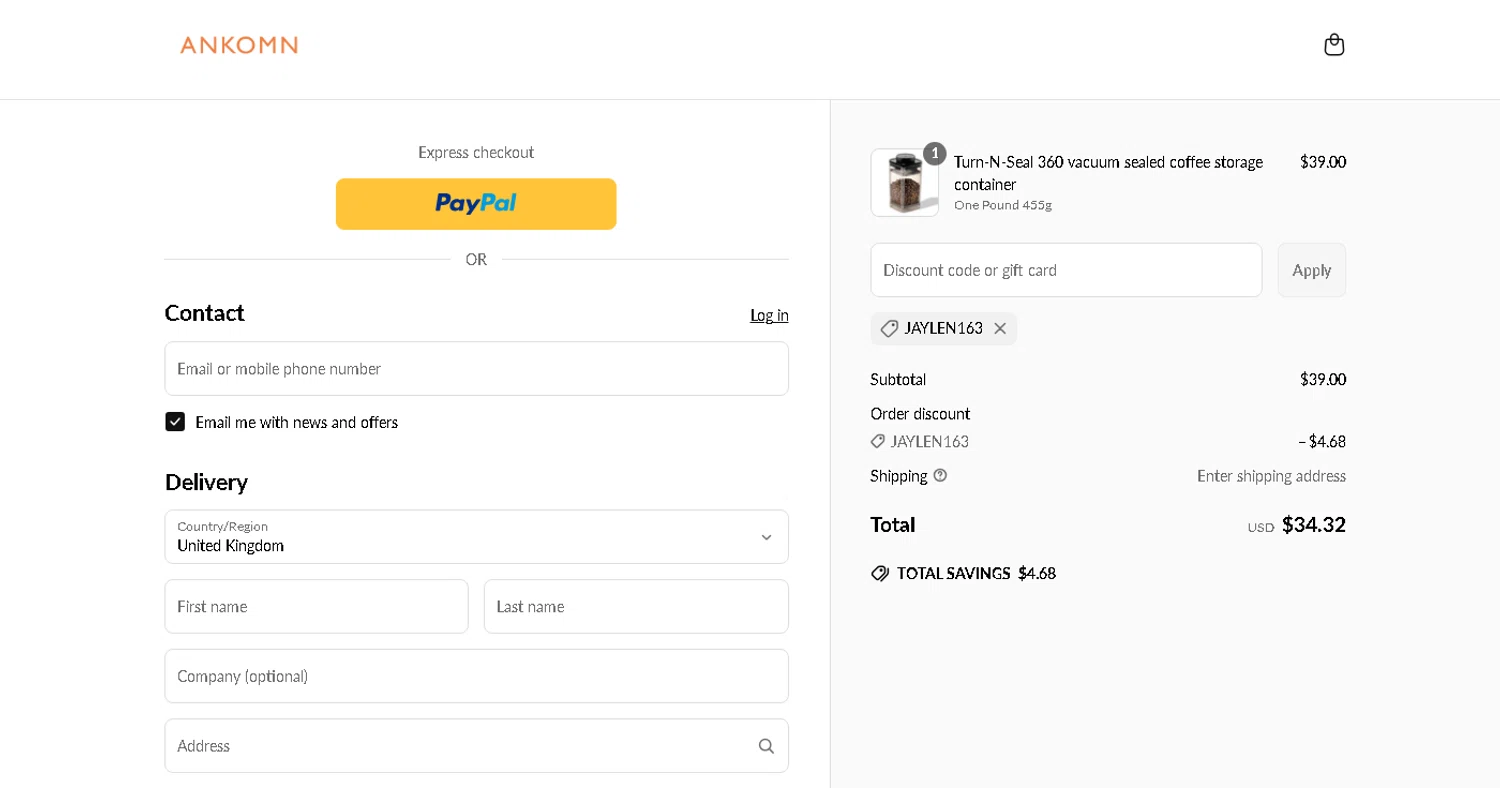Remove the JAYLEN163 discount code
Screen dimensions: 1500x788
coord(1000,328)
